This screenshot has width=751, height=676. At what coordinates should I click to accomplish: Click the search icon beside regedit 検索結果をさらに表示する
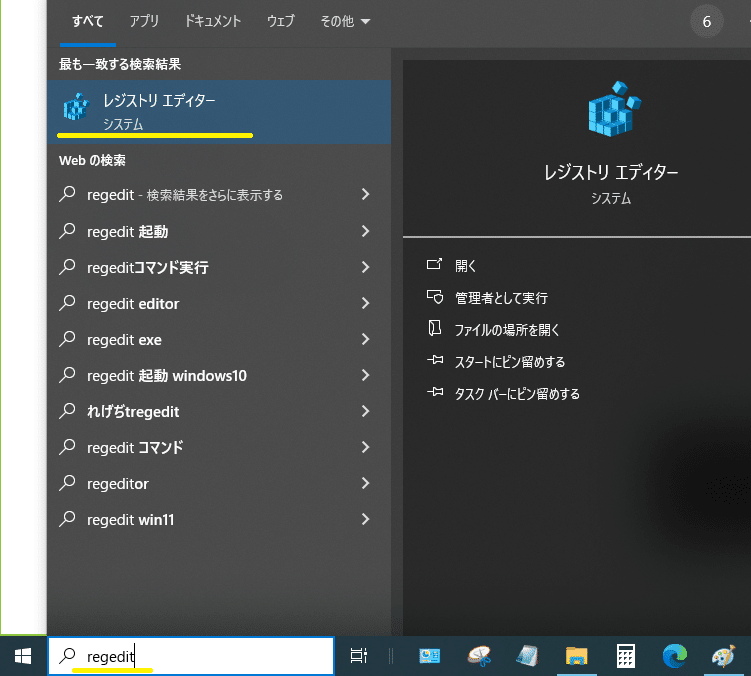point(67,194)
